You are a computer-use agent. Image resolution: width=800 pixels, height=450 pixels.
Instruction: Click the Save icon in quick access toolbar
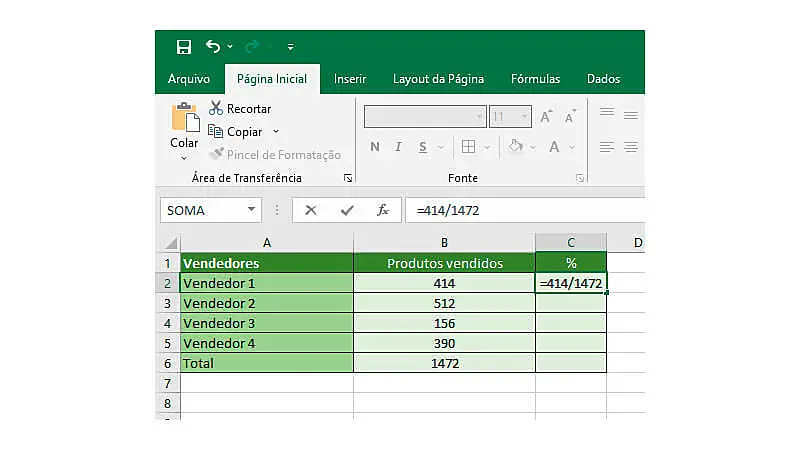(184, 47)
